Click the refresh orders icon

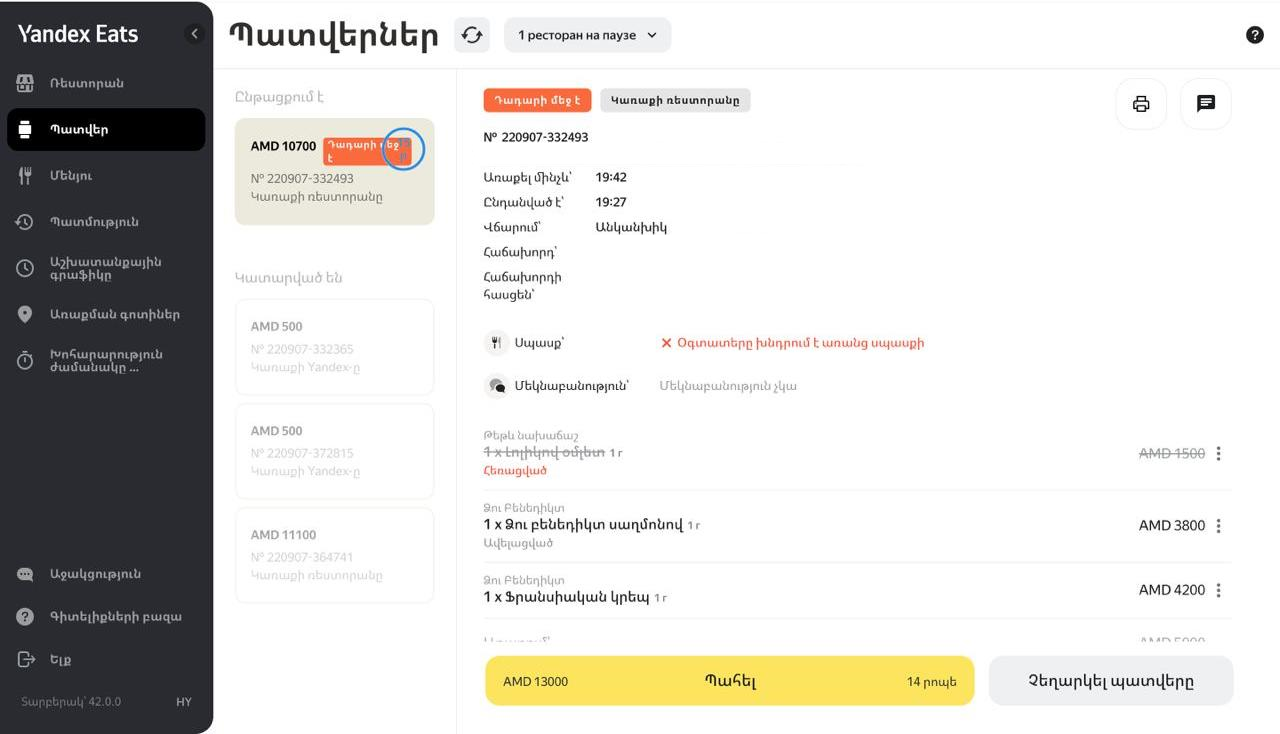[x=472, y=35]
